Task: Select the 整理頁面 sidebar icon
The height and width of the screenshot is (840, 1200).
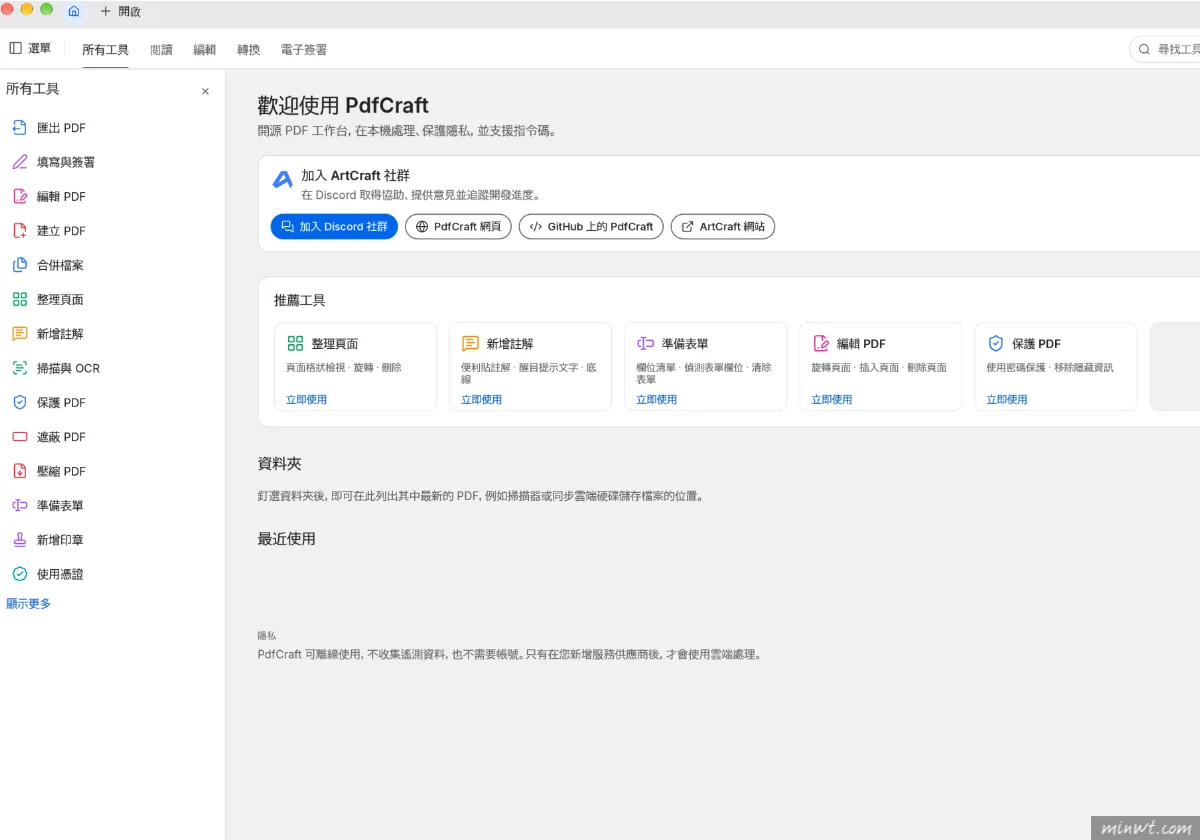Action: click(19, 299)
